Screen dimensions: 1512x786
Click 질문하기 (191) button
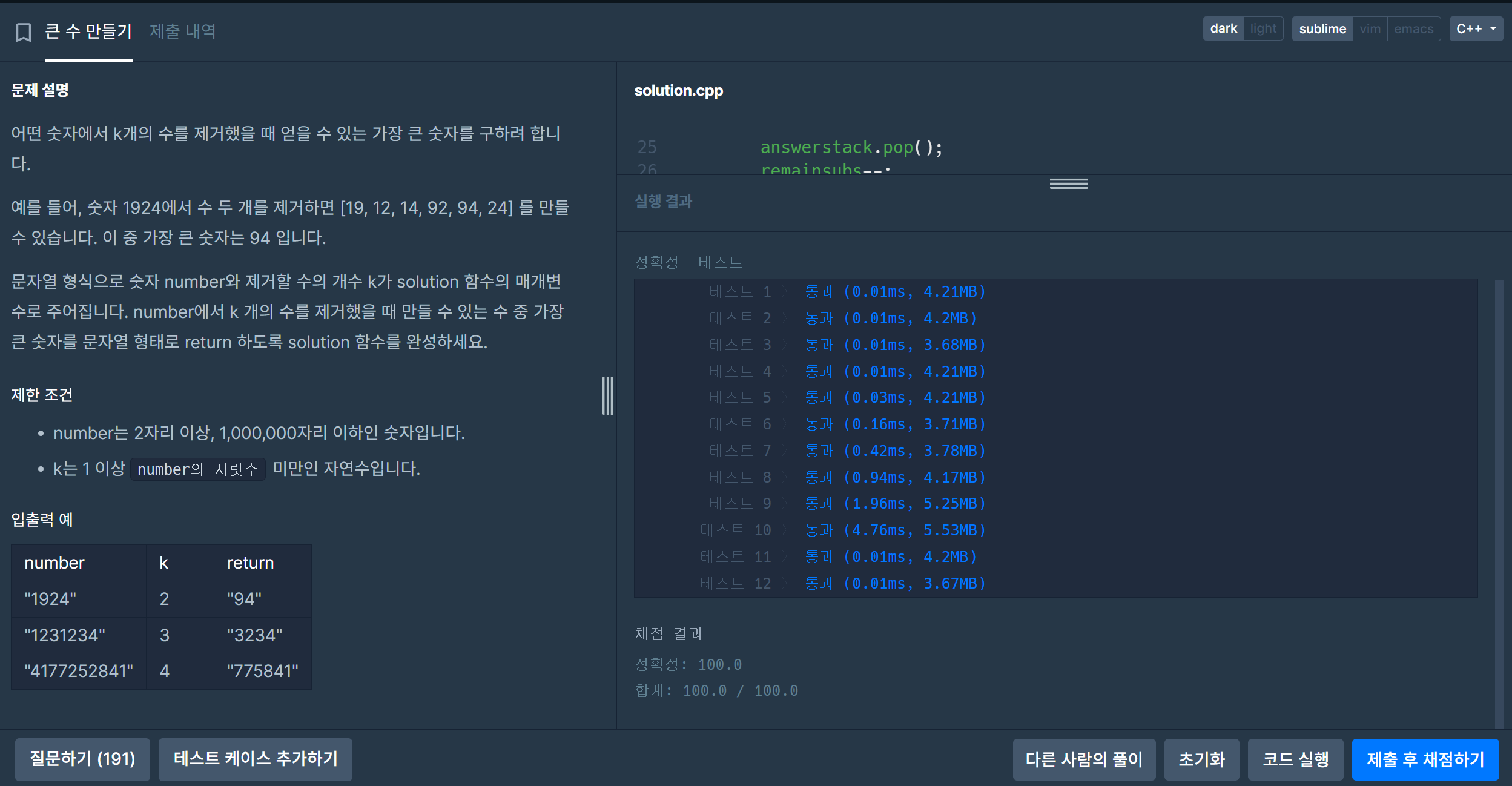coord(82,759)
